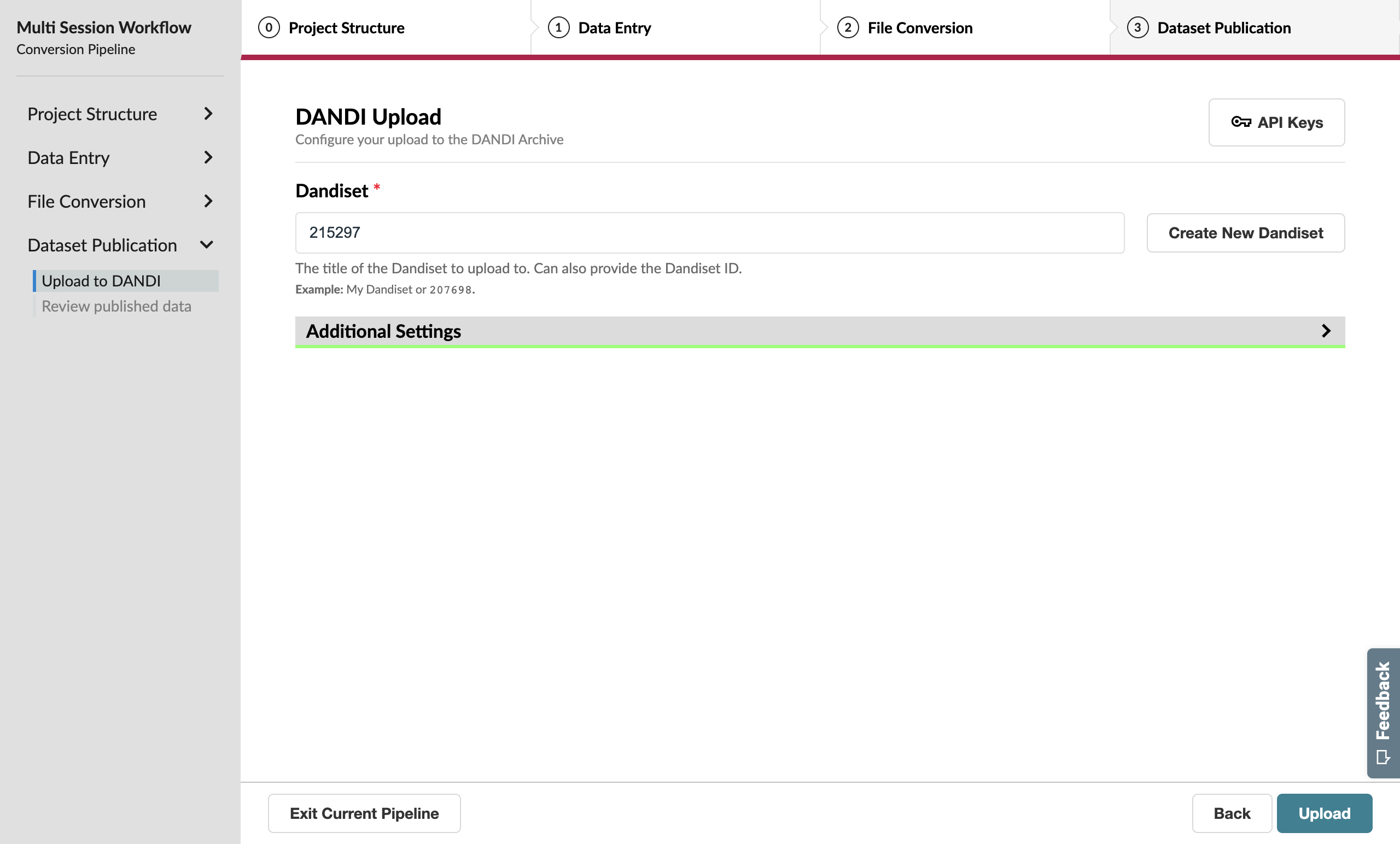This screenshot has height=844, width=1400.
Task: Click the key icon on API Keys
Action: tap(1241, 122)
